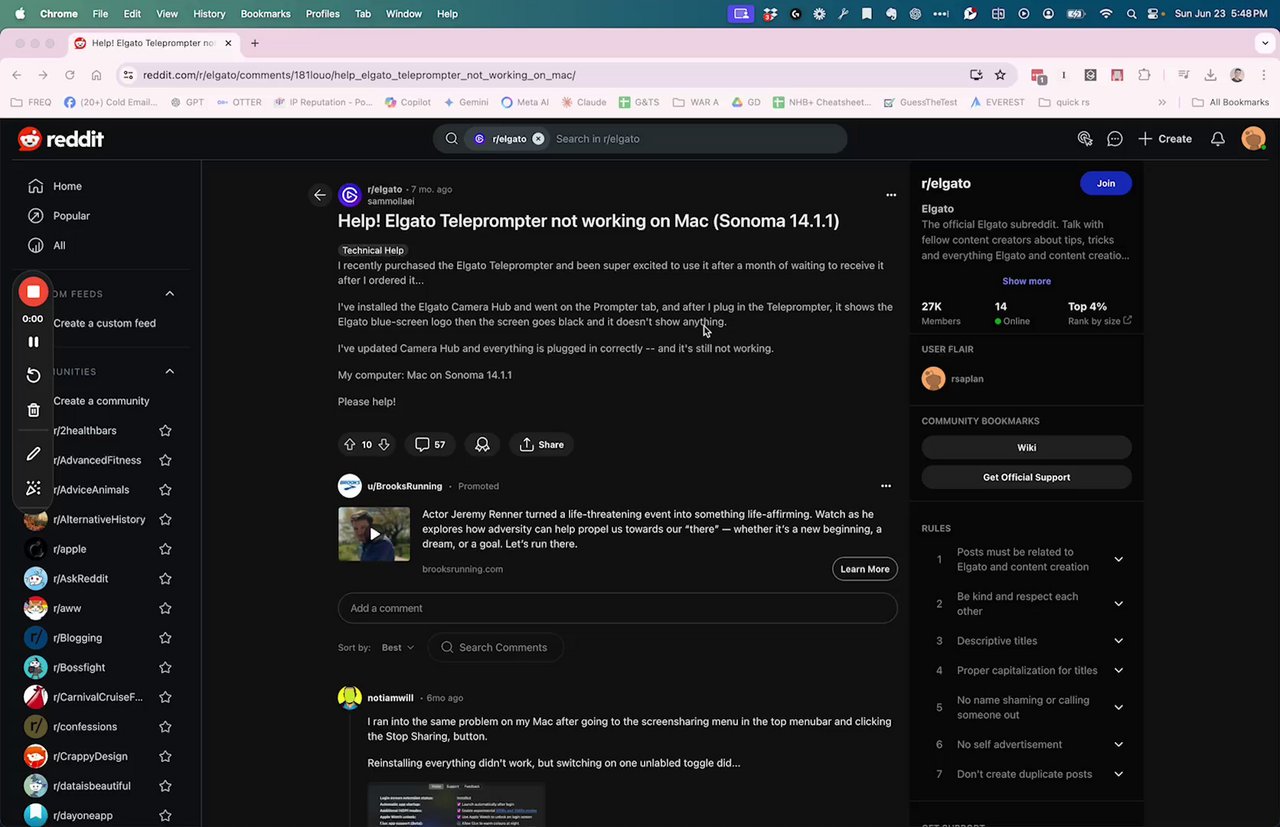
Task: Reload the page in Chrome
Action: click(69, 75)
